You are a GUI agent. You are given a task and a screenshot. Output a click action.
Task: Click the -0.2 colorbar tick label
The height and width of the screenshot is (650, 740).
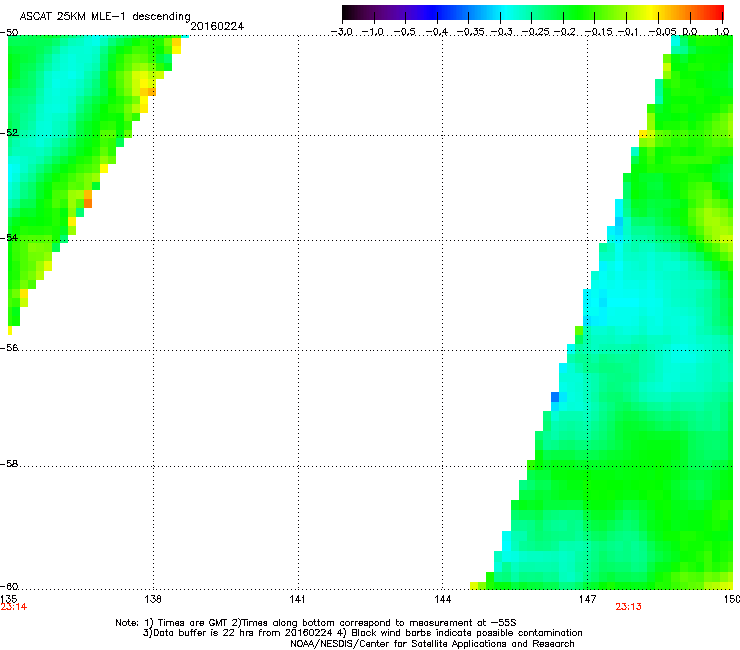565,32
